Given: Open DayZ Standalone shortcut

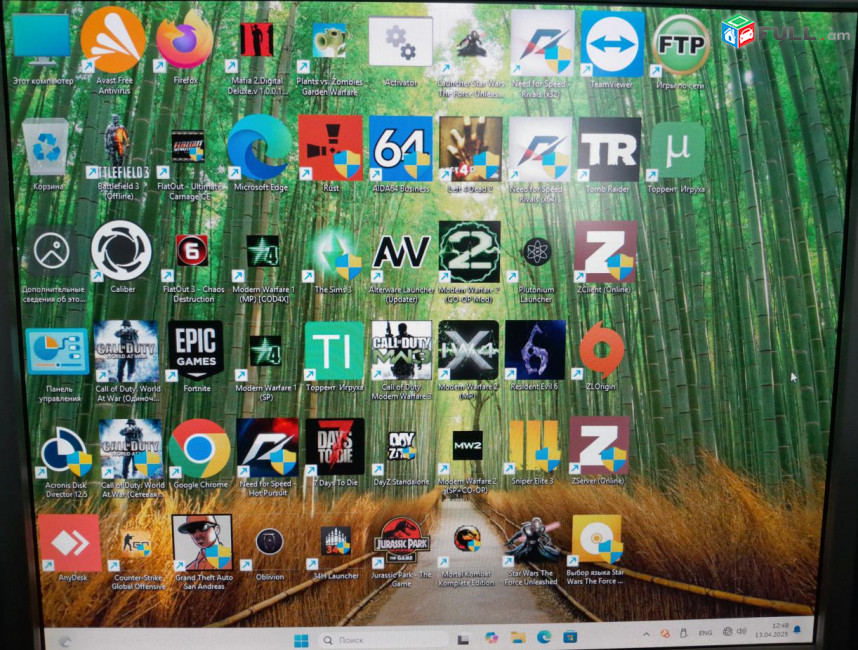Looking at the screenshot, I should coord(402,446).
